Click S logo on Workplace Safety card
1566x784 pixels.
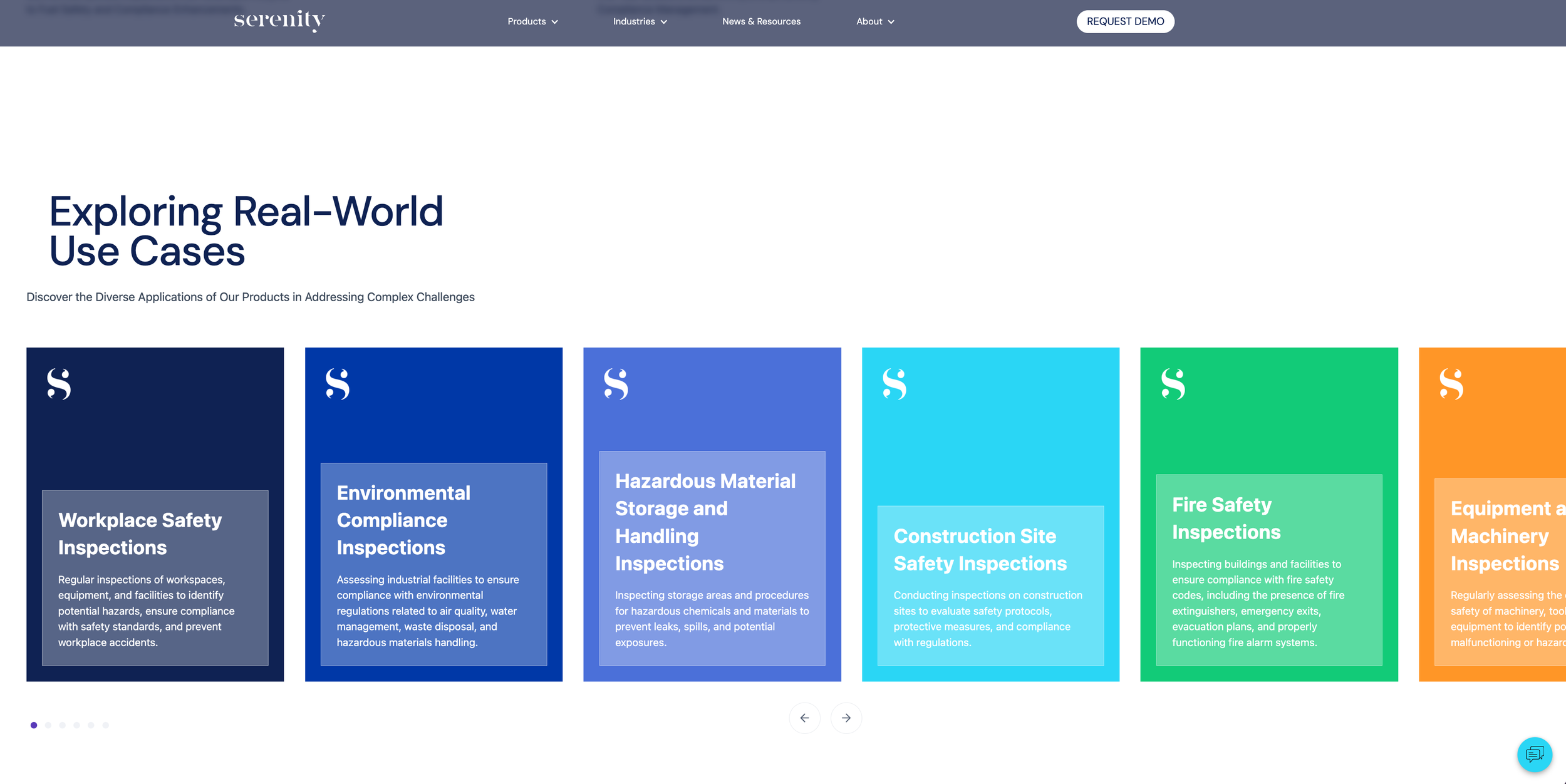(59, 384)
